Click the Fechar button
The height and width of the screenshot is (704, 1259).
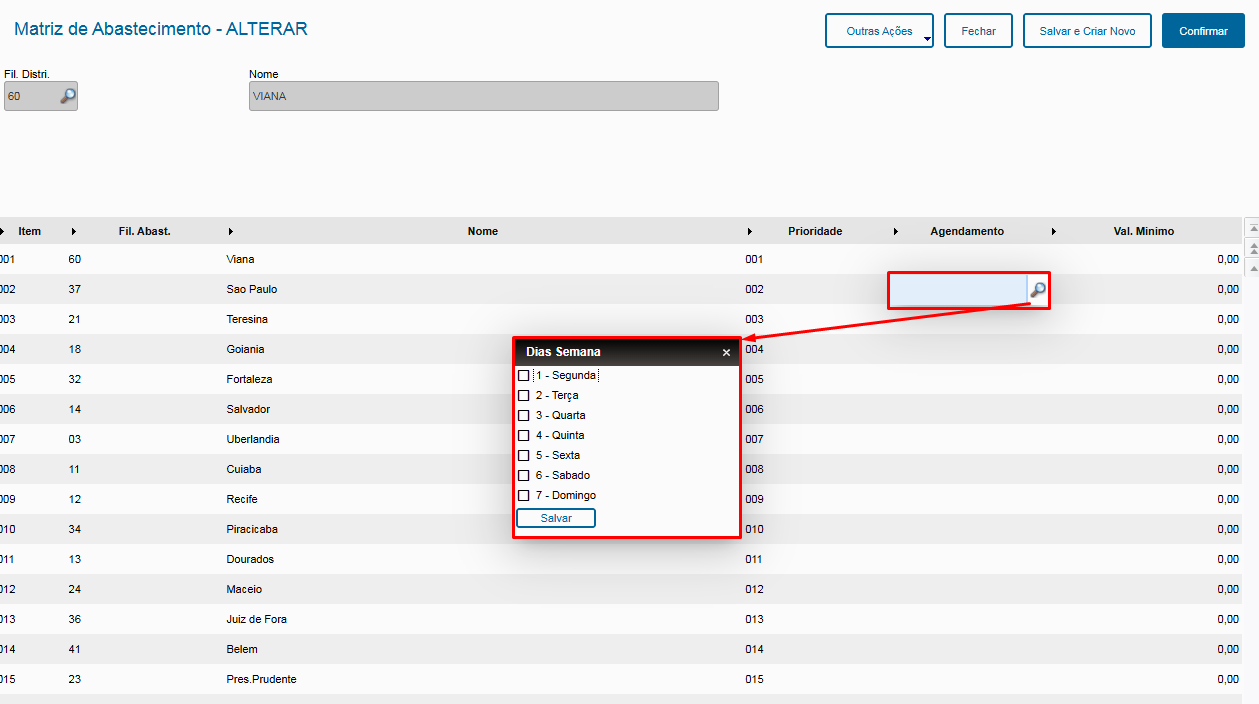click(978, 31)
